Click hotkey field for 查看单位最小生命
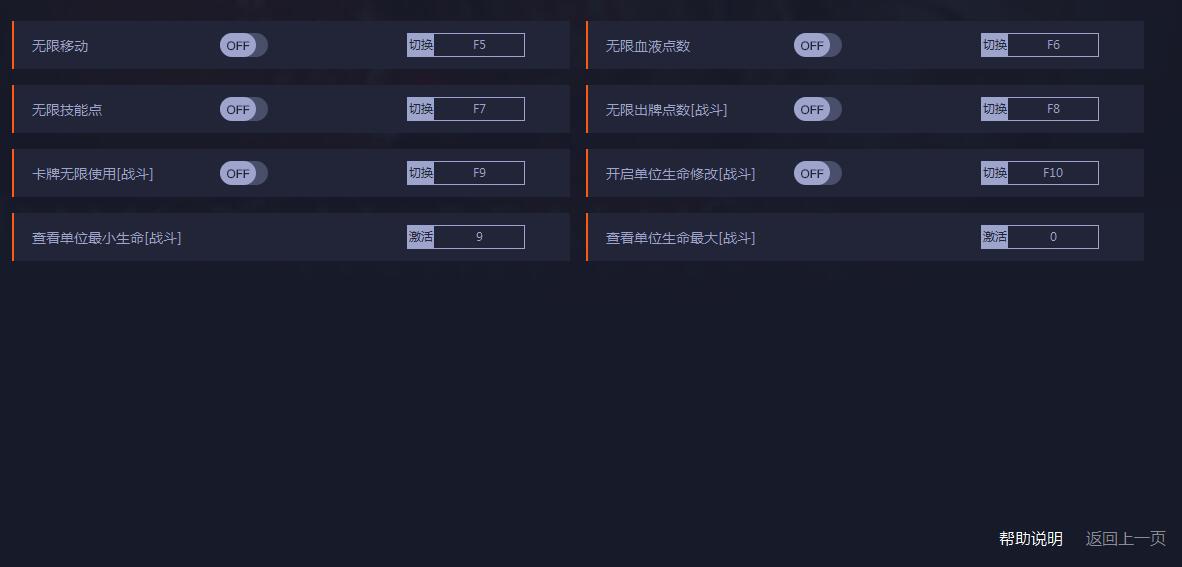Image resolution: width=1182 pixels, height=567 pixels. [479, 237]
